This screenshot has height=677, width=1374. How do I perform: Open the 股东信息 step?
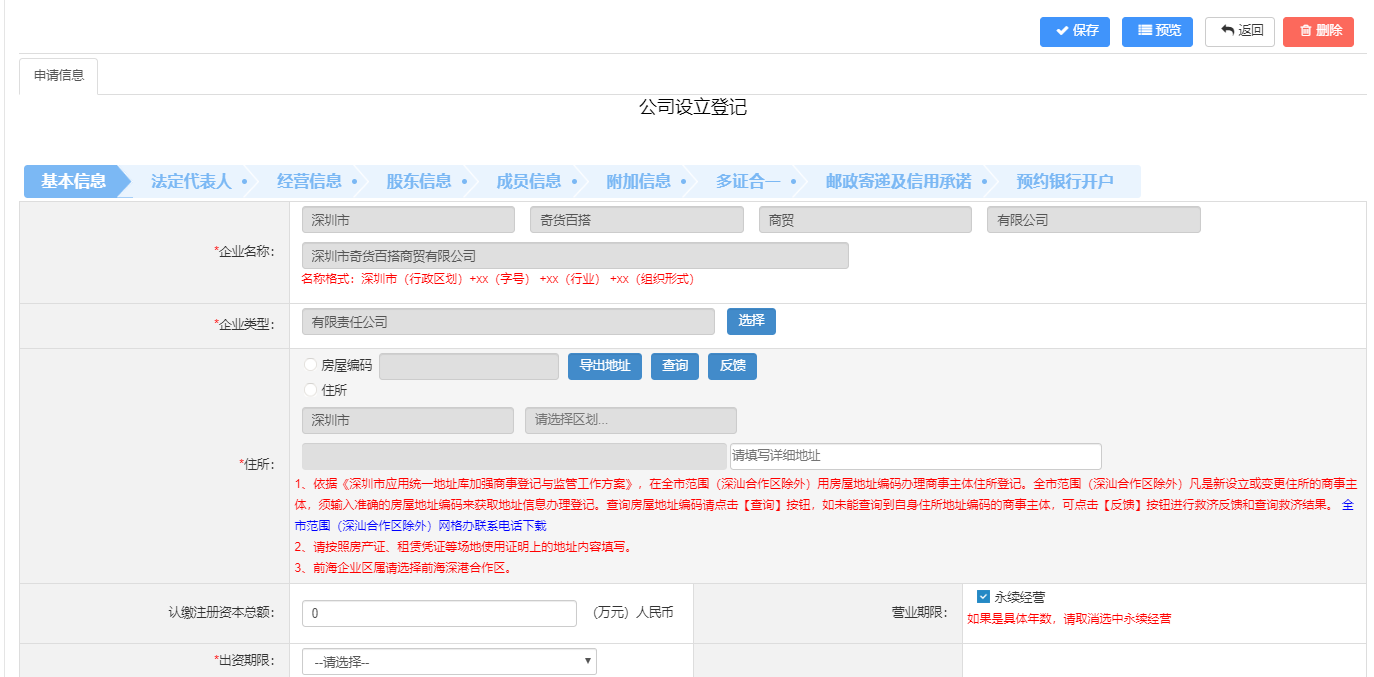(x=419, y=181)
